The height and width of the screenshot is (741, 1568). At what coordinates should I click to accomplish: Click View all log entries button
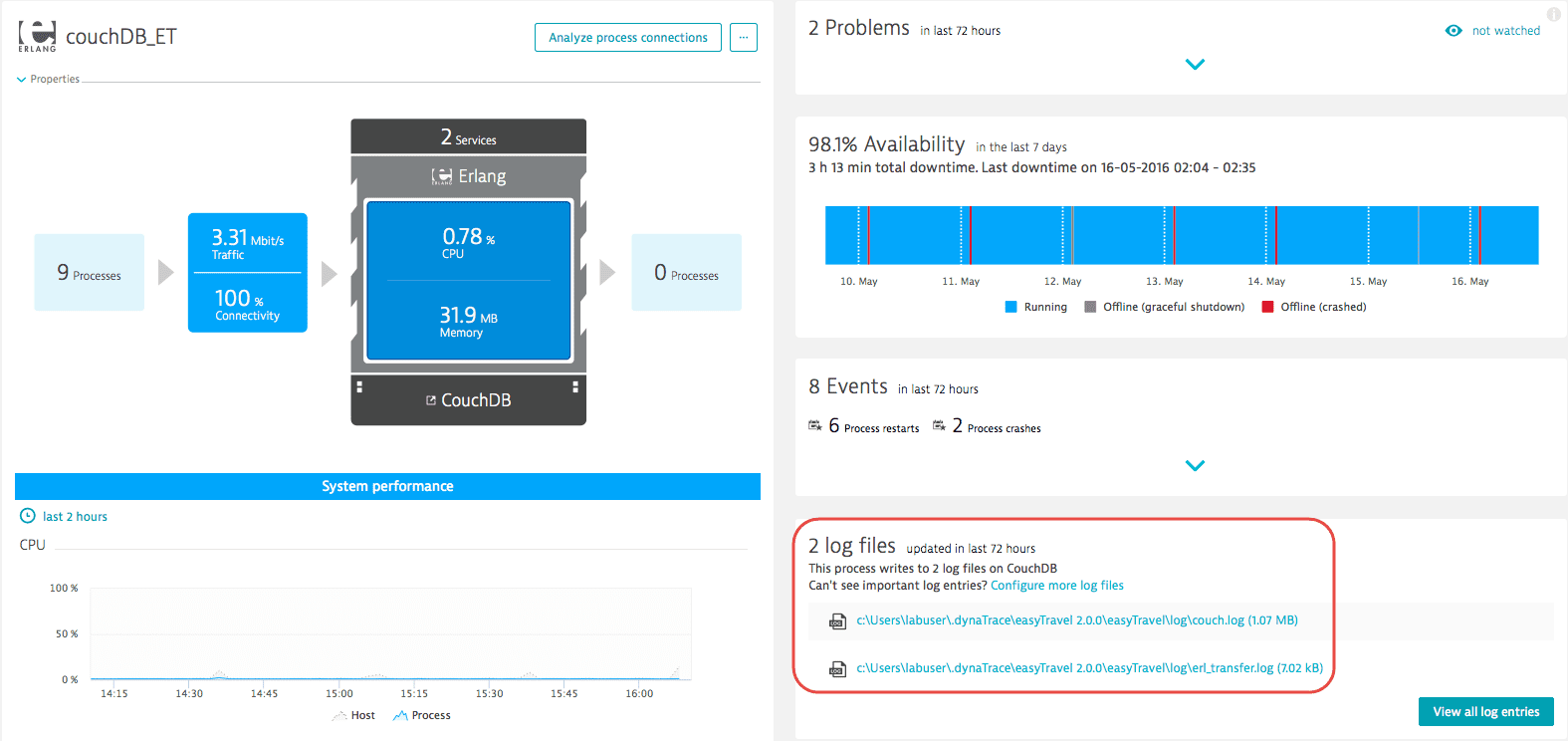pyautogui.click(x=1486, y=712)
